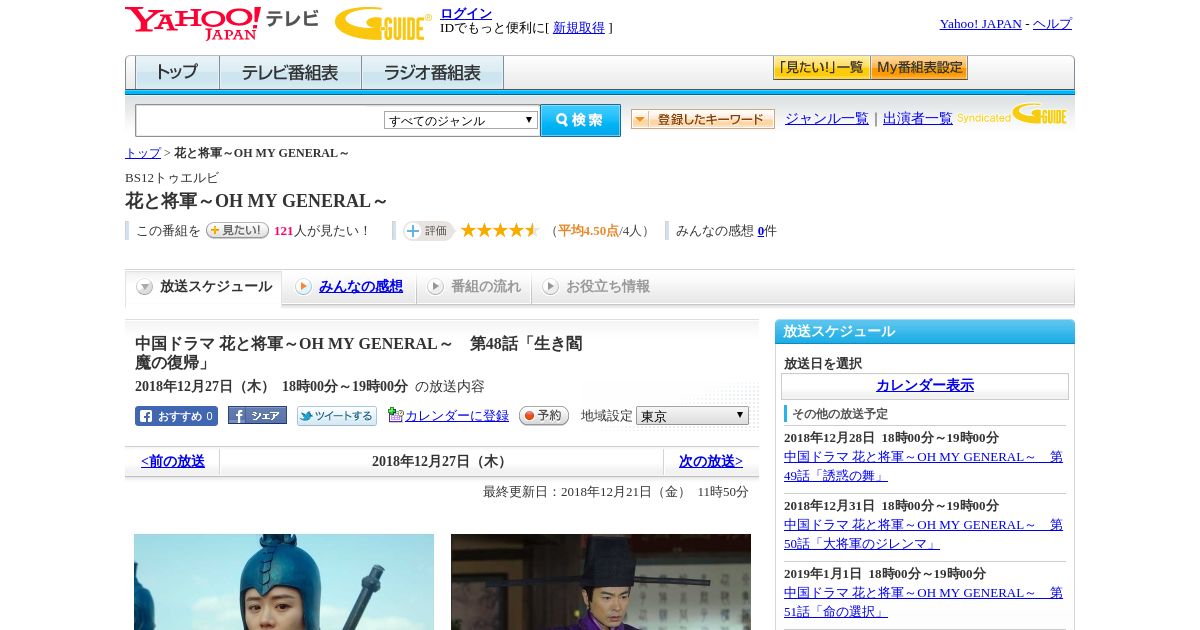Click the カレンダーに登録 link

click(x=457, y=416)
